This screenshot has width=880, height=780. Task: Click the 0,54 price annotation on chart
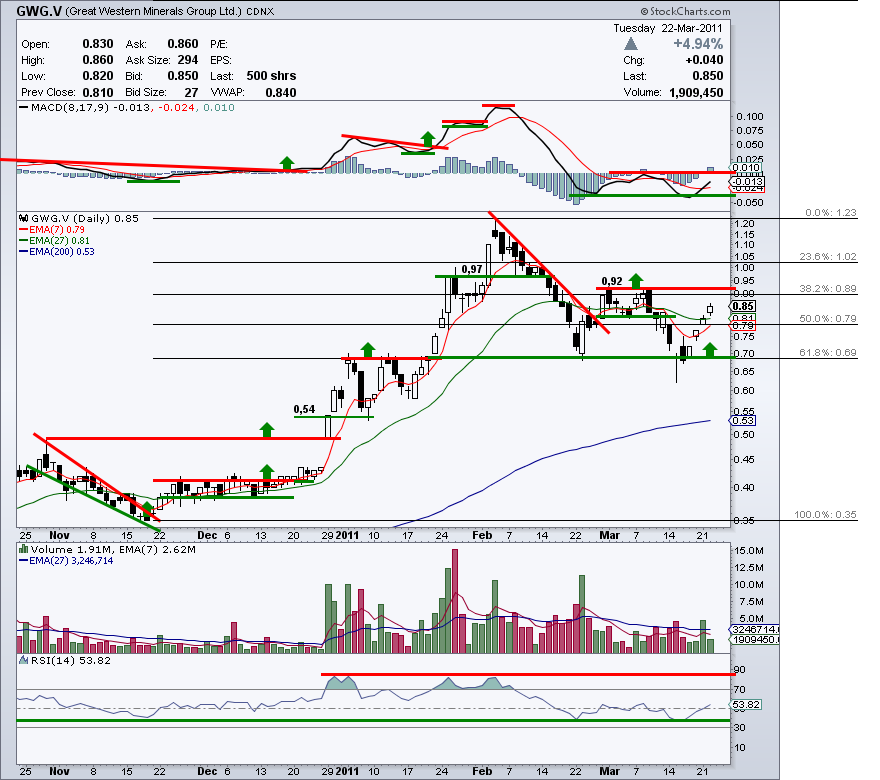(x=304, y=409)
